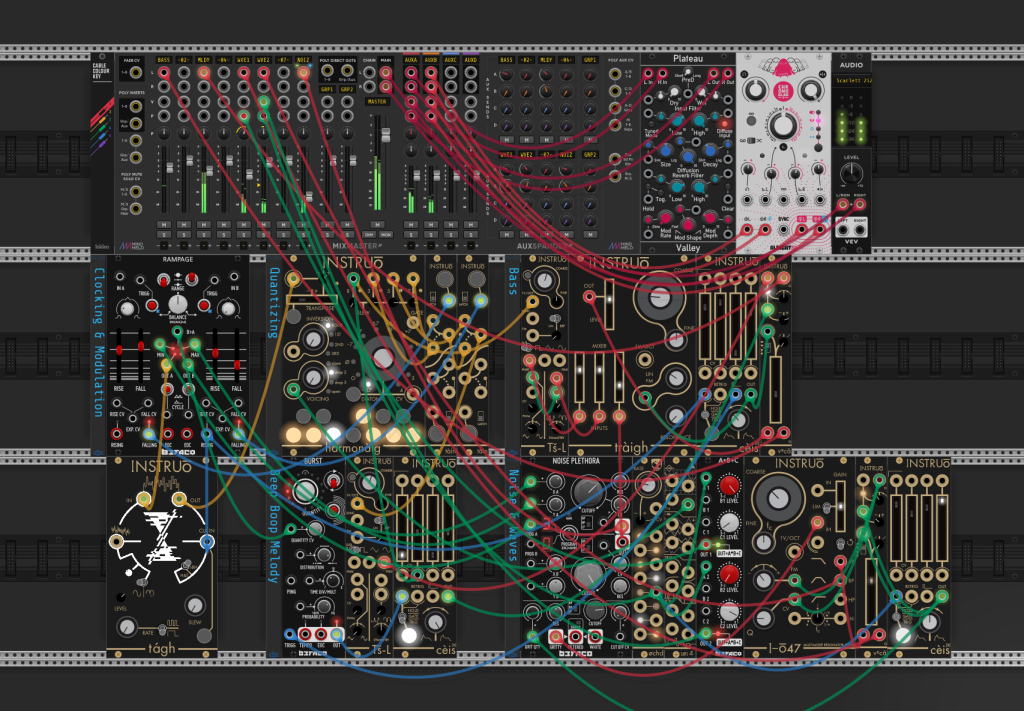Click the harmonàig VOICING knob
The width and height of the screenshot is (1024, 711).
tap(313, 377)
